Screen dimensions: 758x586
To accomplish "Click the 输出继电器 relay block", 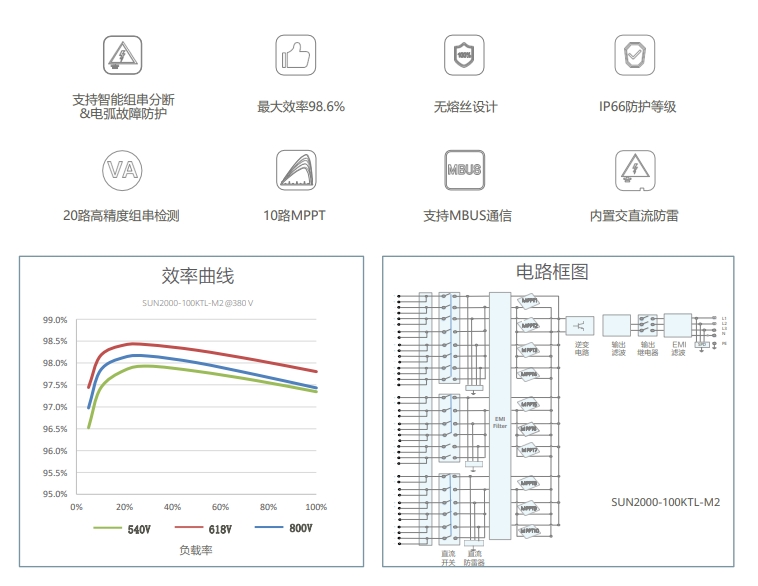I will 648,326.
